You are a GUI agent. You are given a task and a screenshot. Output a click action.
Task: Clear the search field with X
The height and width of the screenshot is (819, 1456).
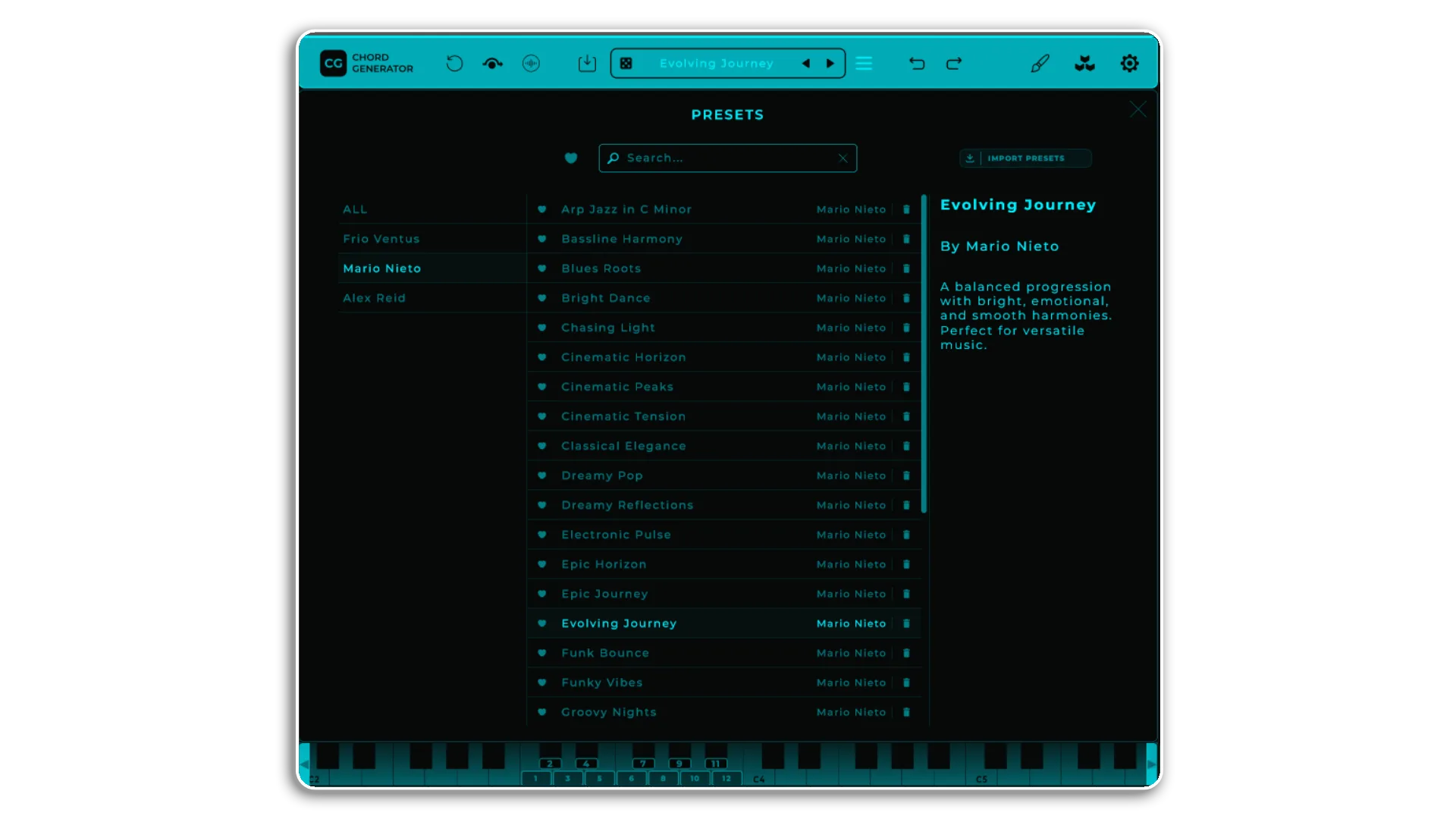coord(843,158)
